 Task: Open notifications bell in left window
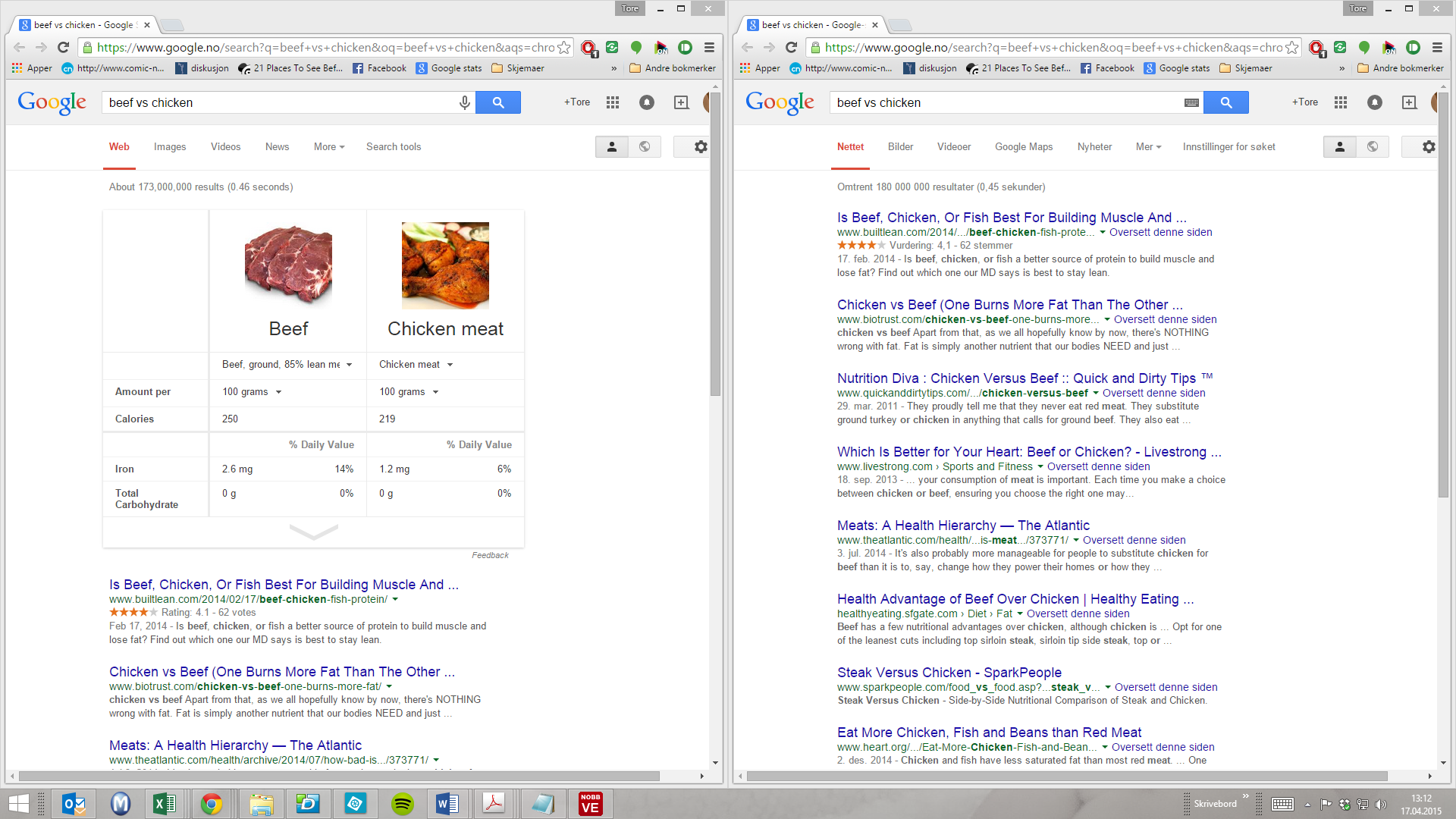(x=647, y=102)
